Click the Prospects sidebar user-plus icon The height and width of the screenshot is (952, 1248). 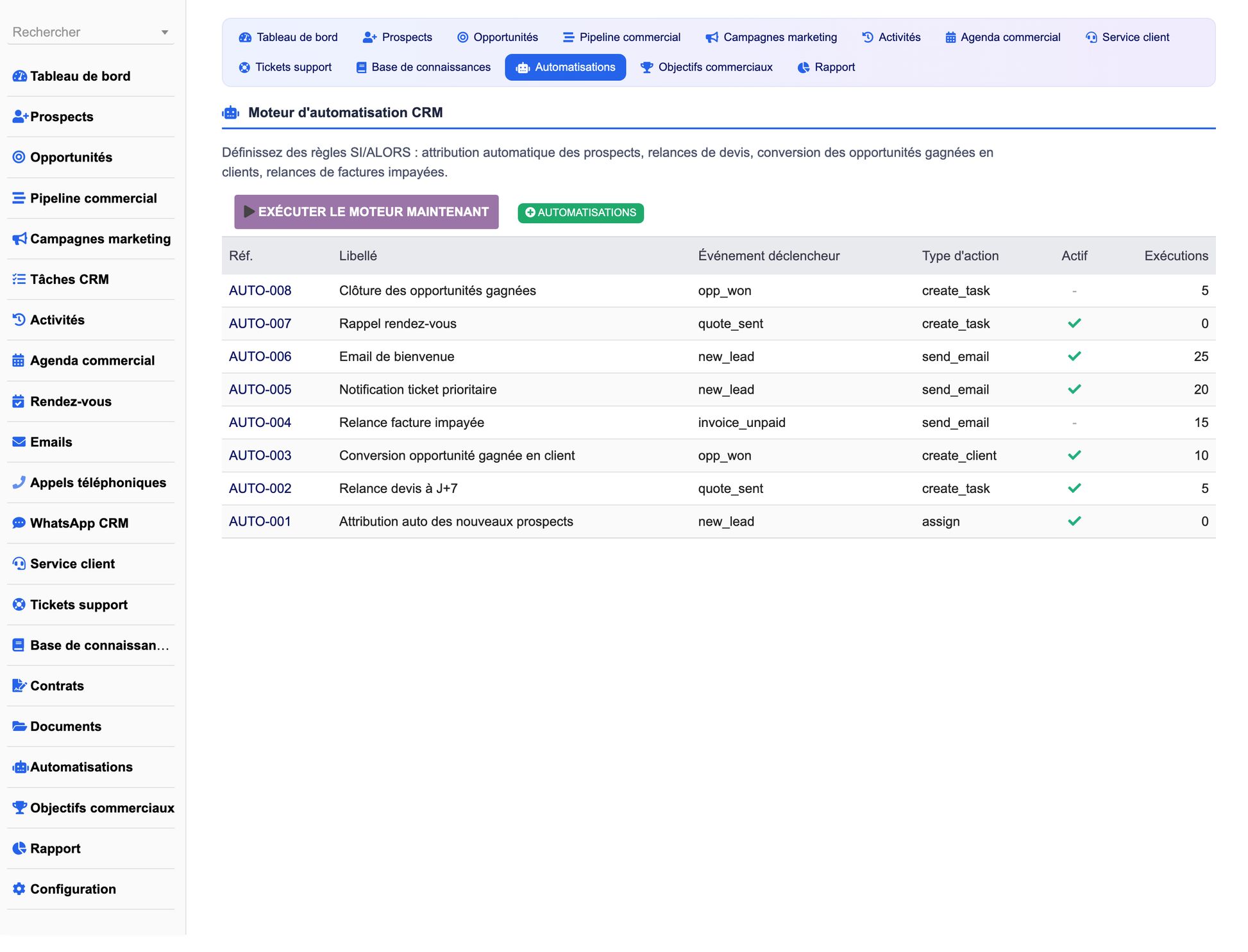pyautogui.click(x=20, y=117)
